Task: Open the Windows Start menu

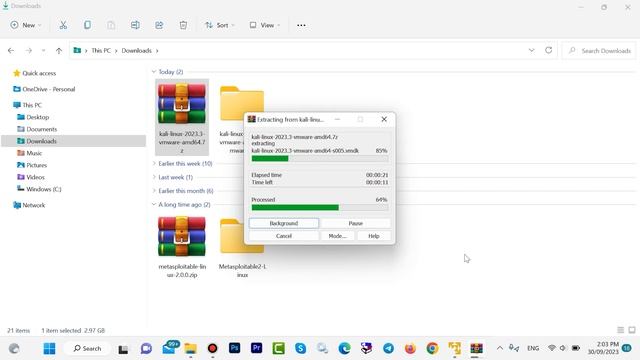Action: click(x=49, y=348)
